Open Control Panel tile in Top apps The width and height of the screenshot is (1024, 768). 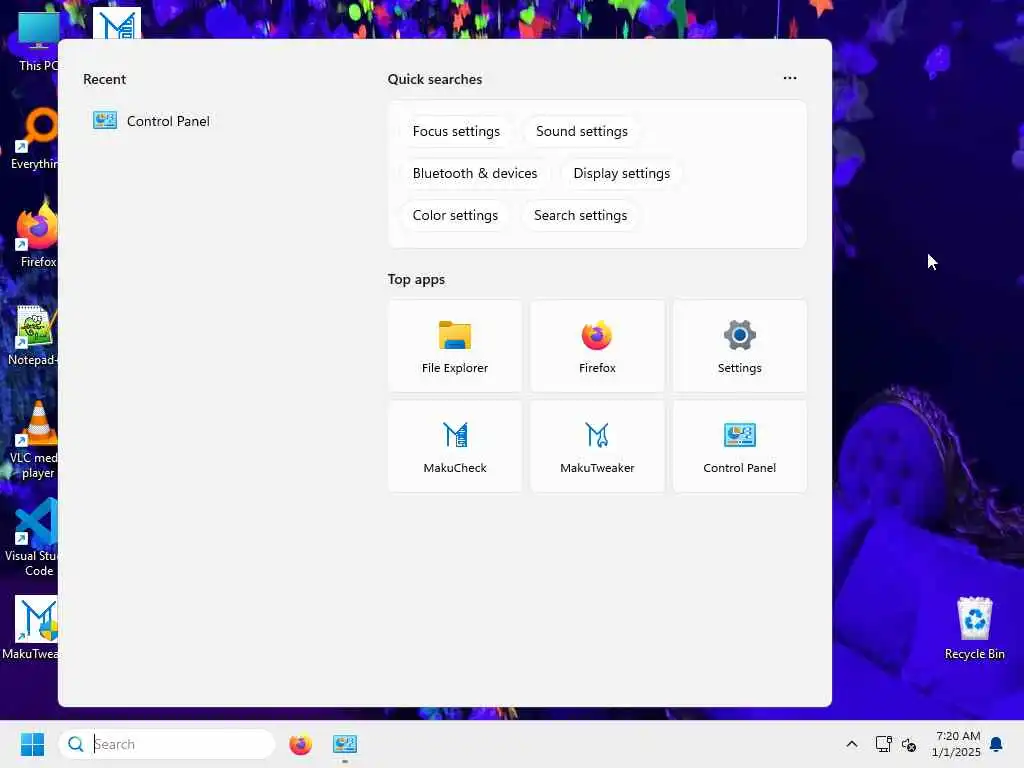point(739,447)
